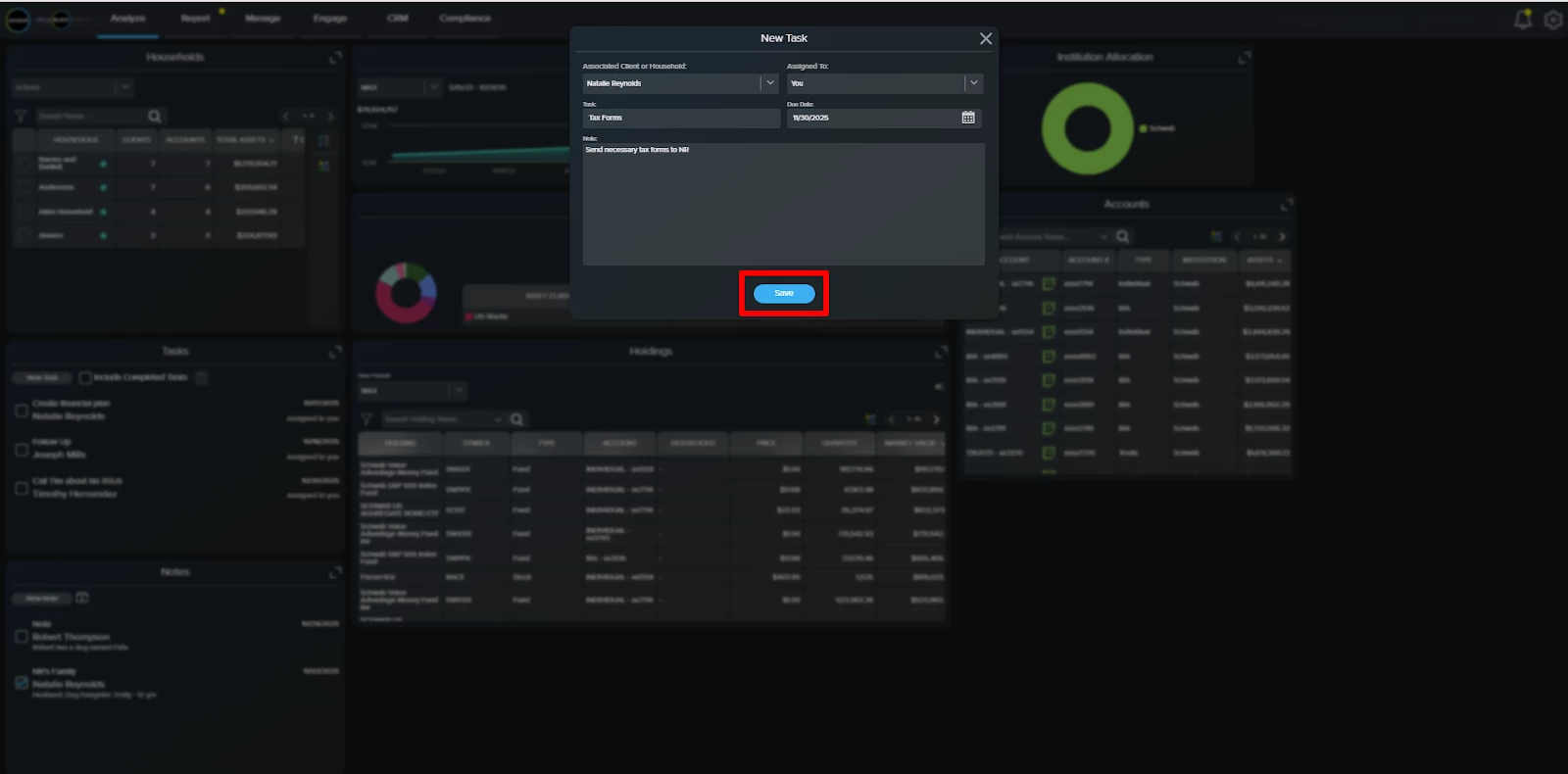Uncheck the Natalie Reynolds note checkbox
Viewport: 1568px width, 774px height.
22,683
